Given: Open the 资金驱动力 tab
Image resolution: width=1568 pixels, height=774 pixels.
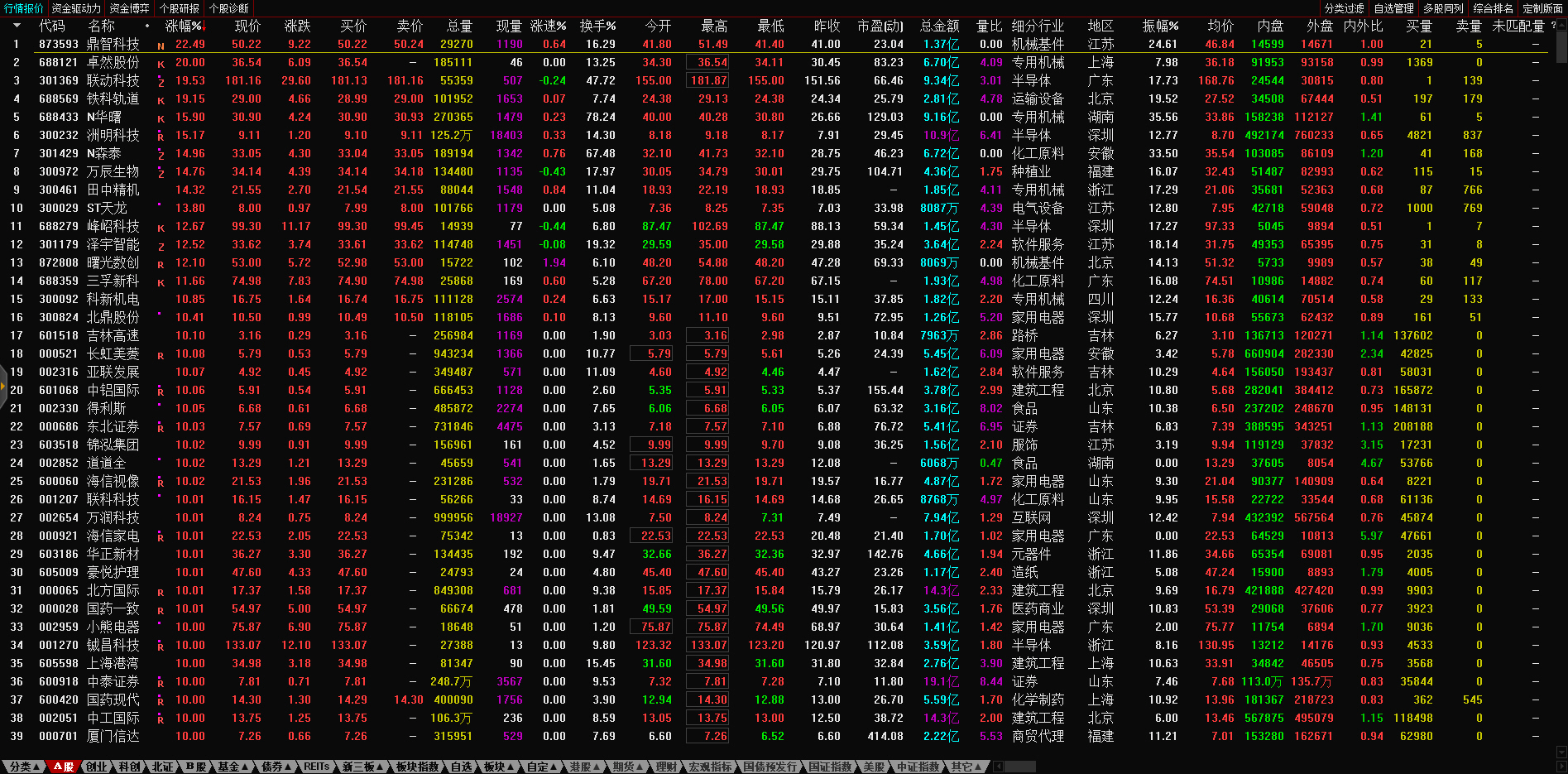Looking at the screenshot, I should pos(76,8).
